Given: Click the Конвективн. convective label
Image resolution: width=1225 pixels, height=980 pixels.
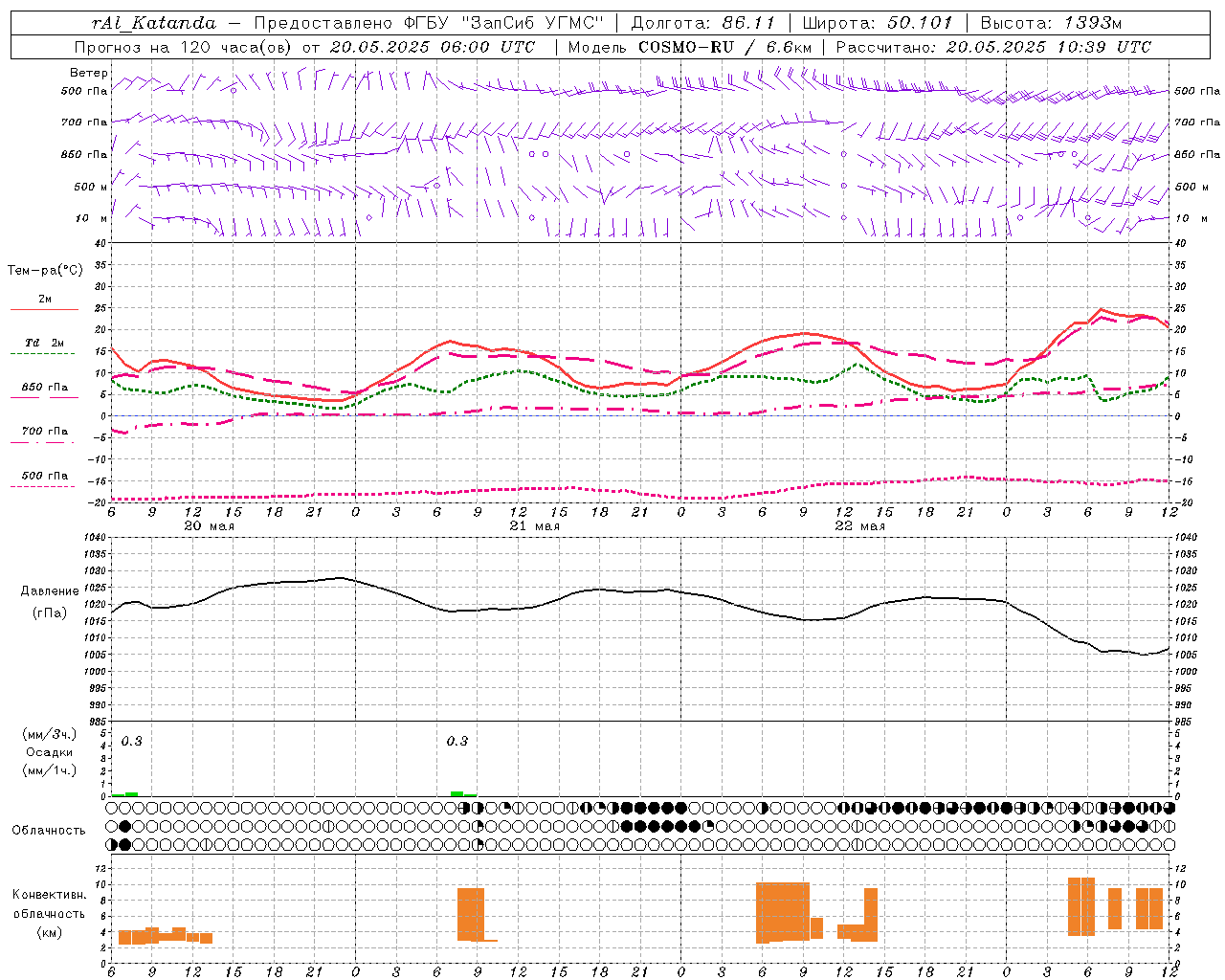Looking at the screenshot, I should (50, 895).
